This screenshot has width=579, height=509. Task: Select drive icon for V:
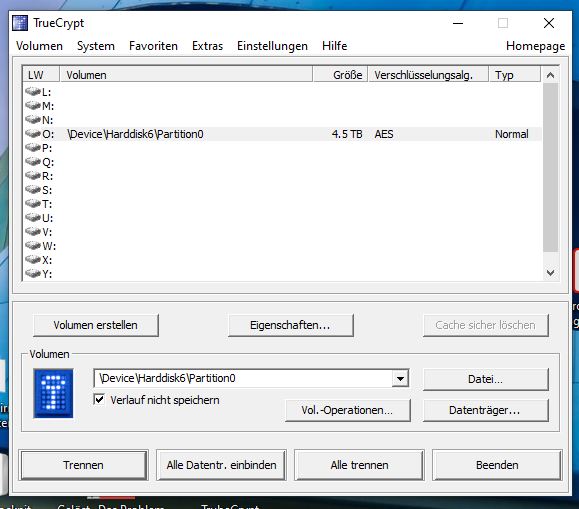coord(33,232)
